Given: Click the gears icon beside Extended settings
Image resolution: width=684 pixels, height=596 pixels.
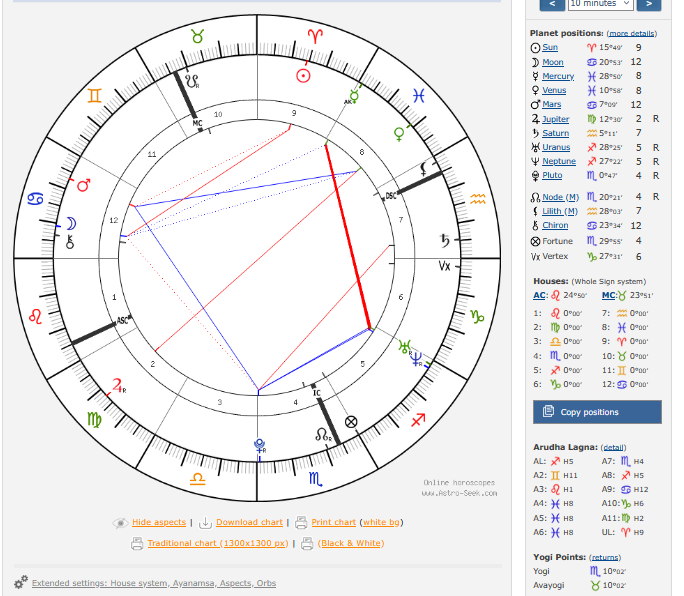Looking at the screenshot, I should [x=21, y=582].
